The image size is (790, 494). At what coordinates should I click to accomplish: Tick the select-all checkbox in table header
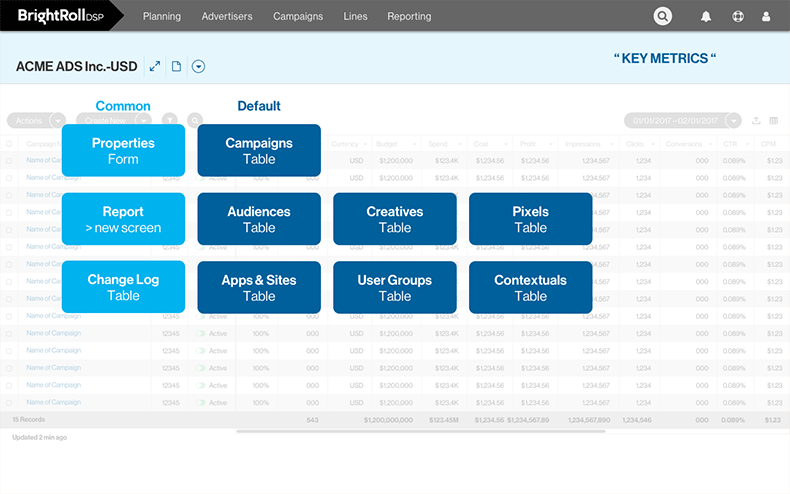[9, 144]
